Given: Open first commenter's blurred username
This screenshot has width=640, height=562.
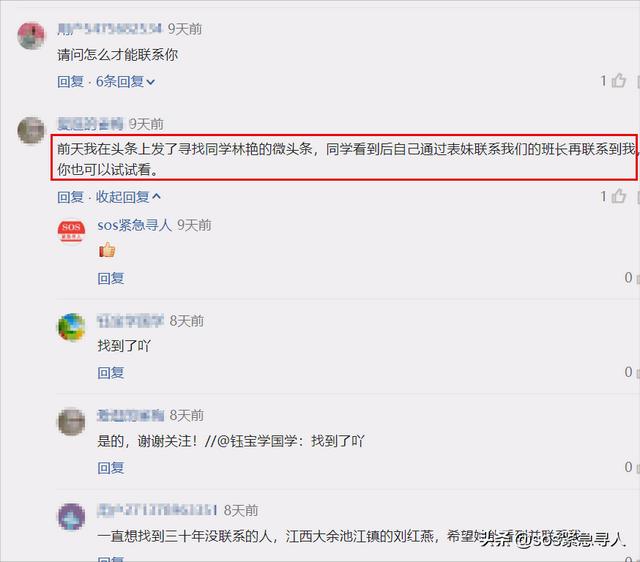Looking at the screenshot, I should [x=109, y=29].
